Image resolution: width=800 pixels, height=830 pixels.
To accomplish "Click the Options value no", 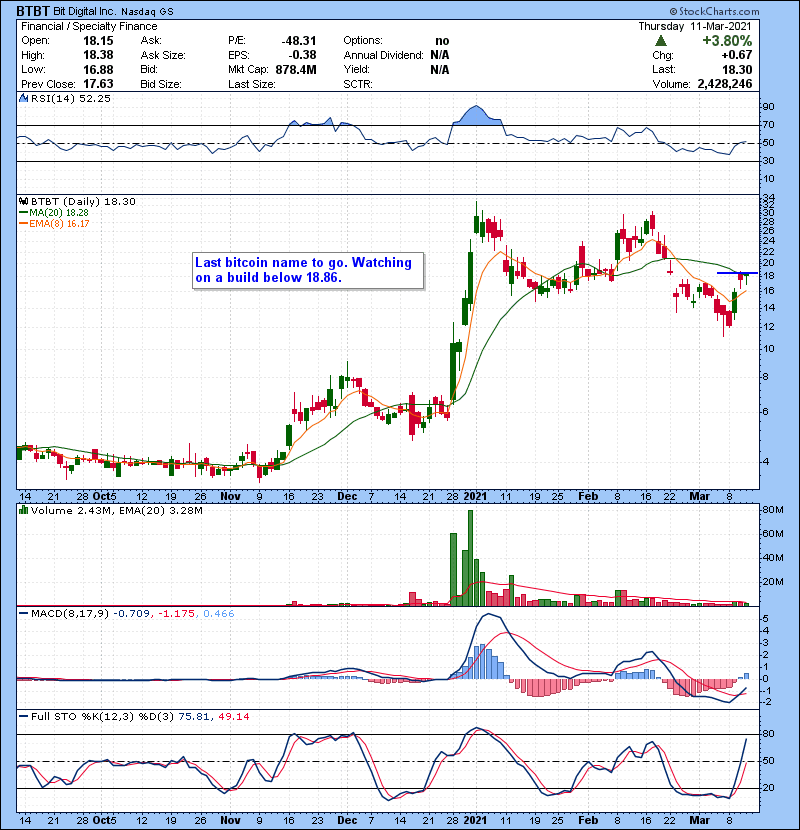I will [442, 41].
